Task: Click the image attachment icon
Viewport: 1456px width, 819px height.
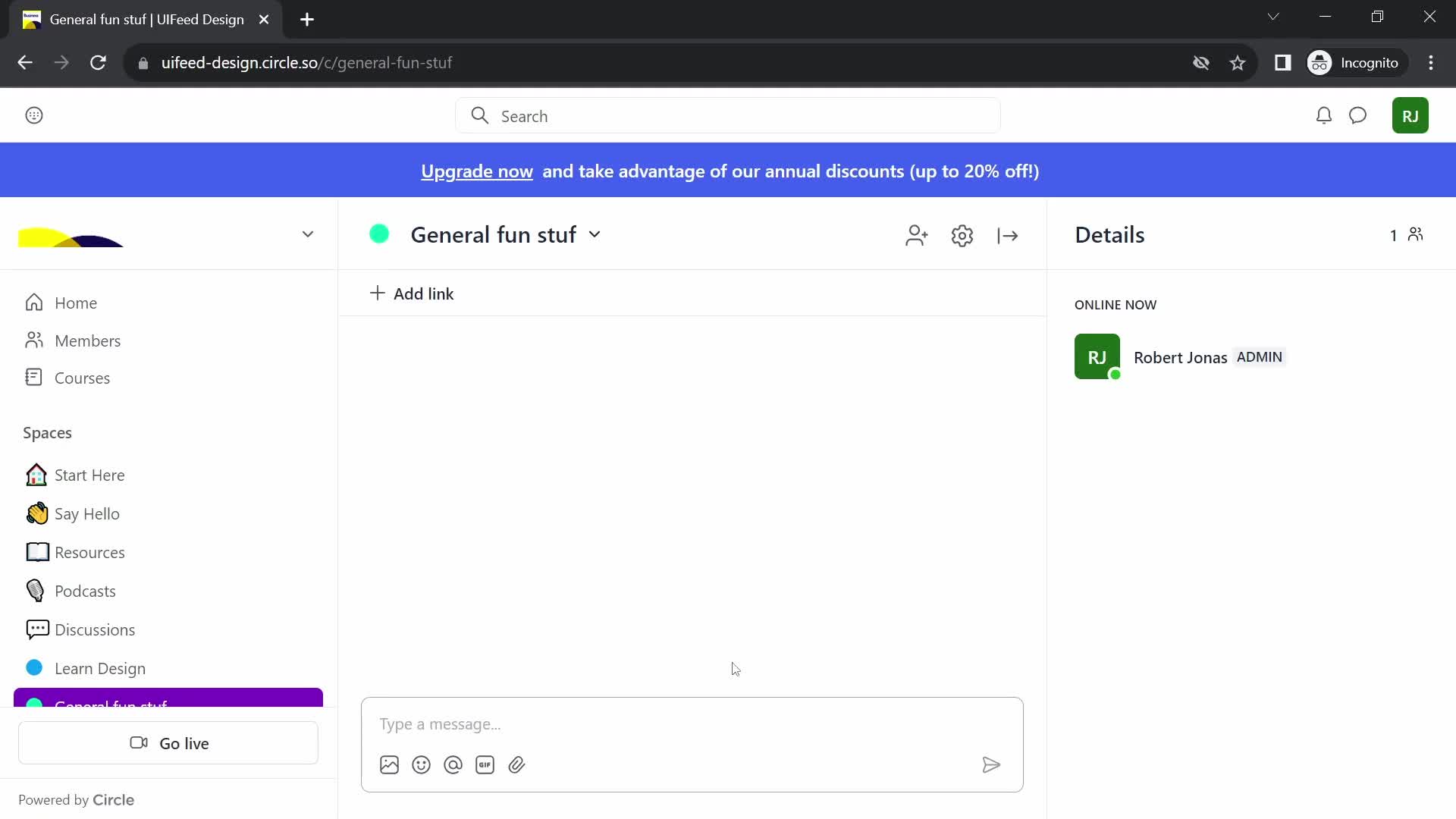Action: (x=389, y=764)
